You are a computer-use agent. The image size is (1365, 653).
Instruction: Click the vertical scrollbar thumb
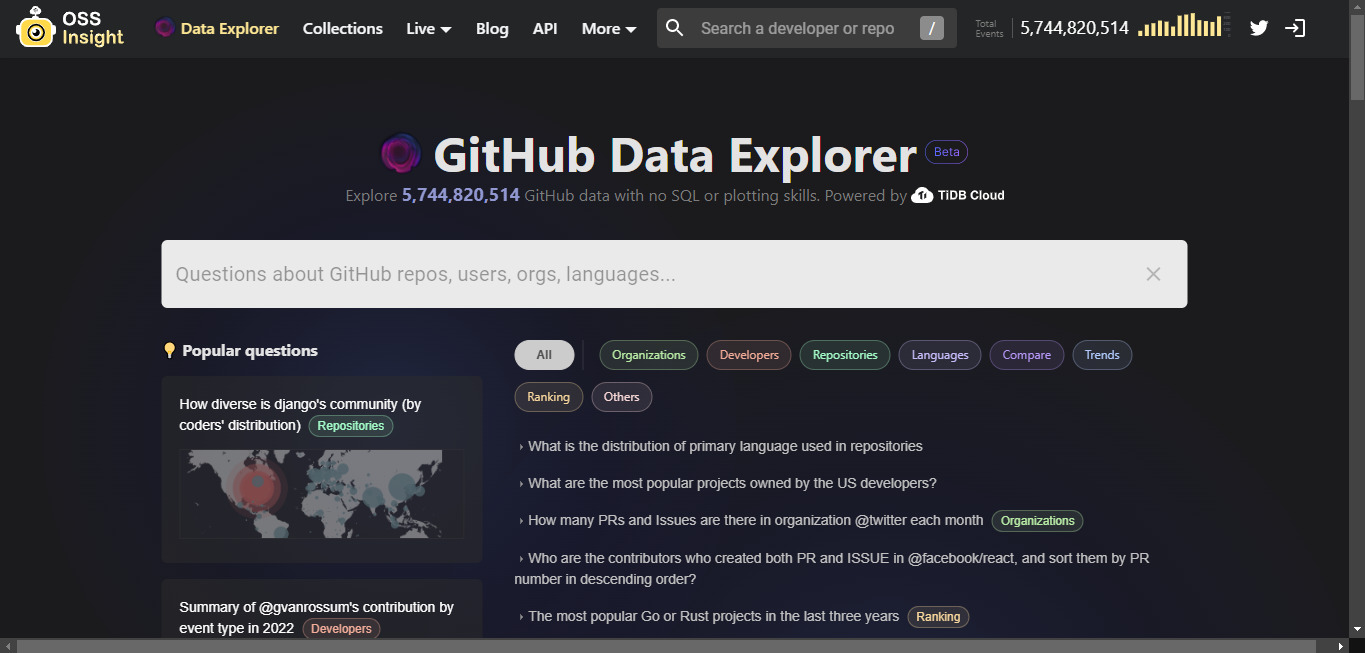coord(1357,58)
